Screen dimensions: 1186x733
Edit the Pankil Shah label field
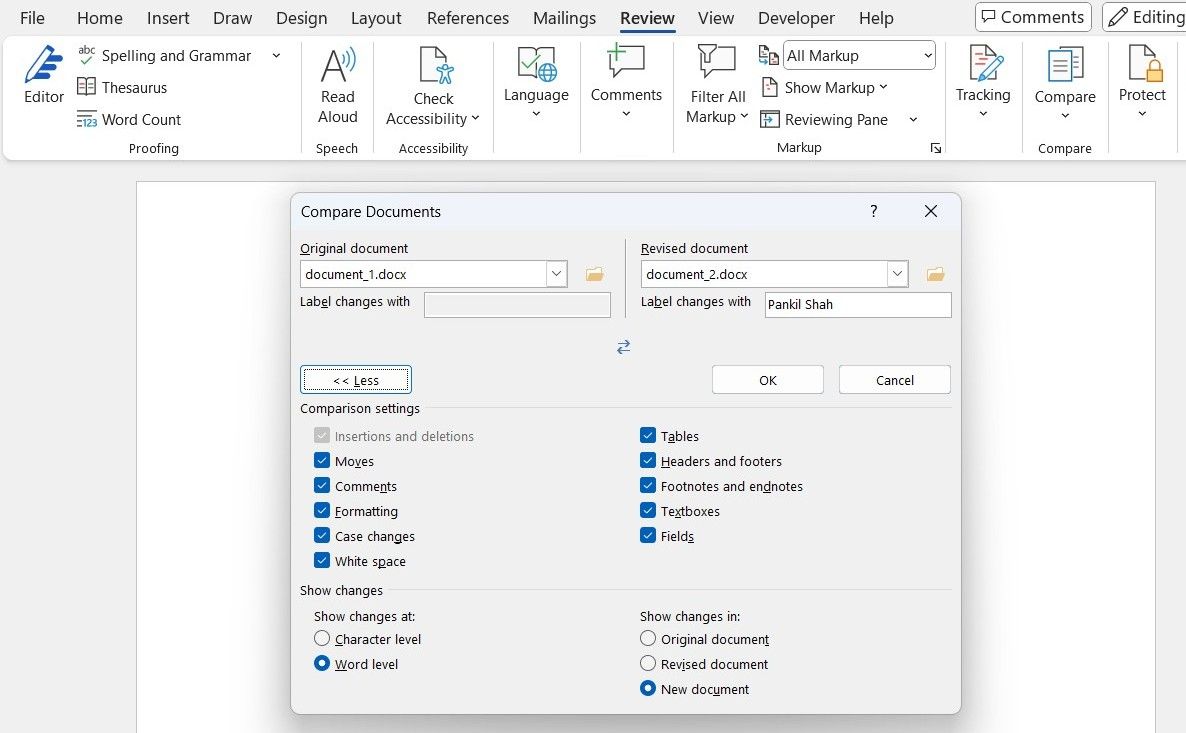[x=858, y=304]
